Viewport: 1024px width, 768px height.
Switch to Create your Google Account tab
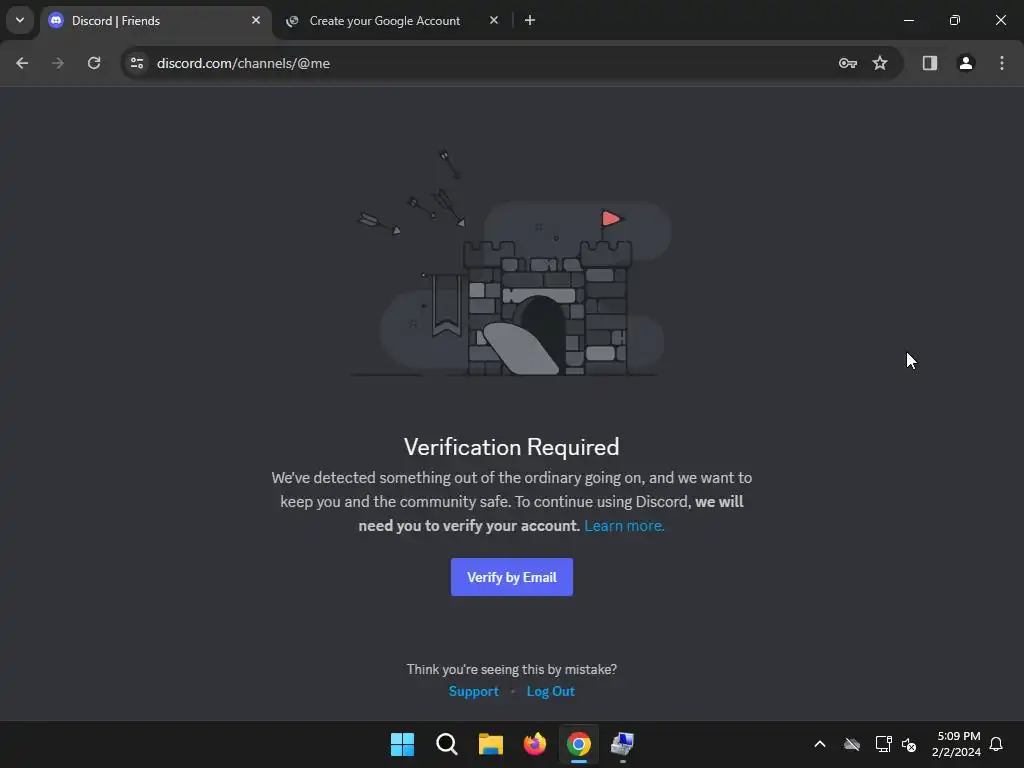pos(384,21)
